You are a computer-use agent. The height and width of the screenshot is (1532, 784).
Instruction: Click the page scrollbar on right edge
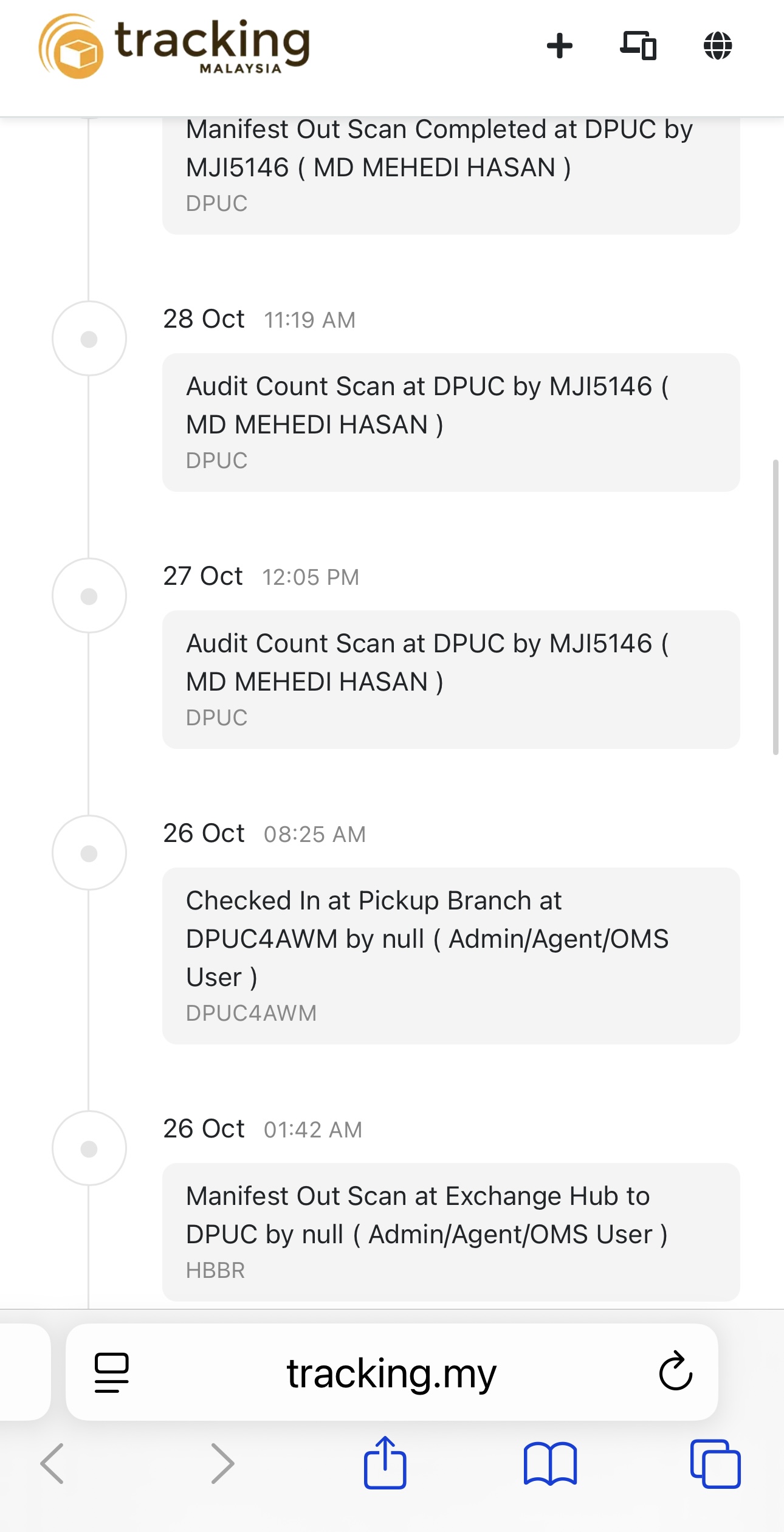[x=775, y=607]
